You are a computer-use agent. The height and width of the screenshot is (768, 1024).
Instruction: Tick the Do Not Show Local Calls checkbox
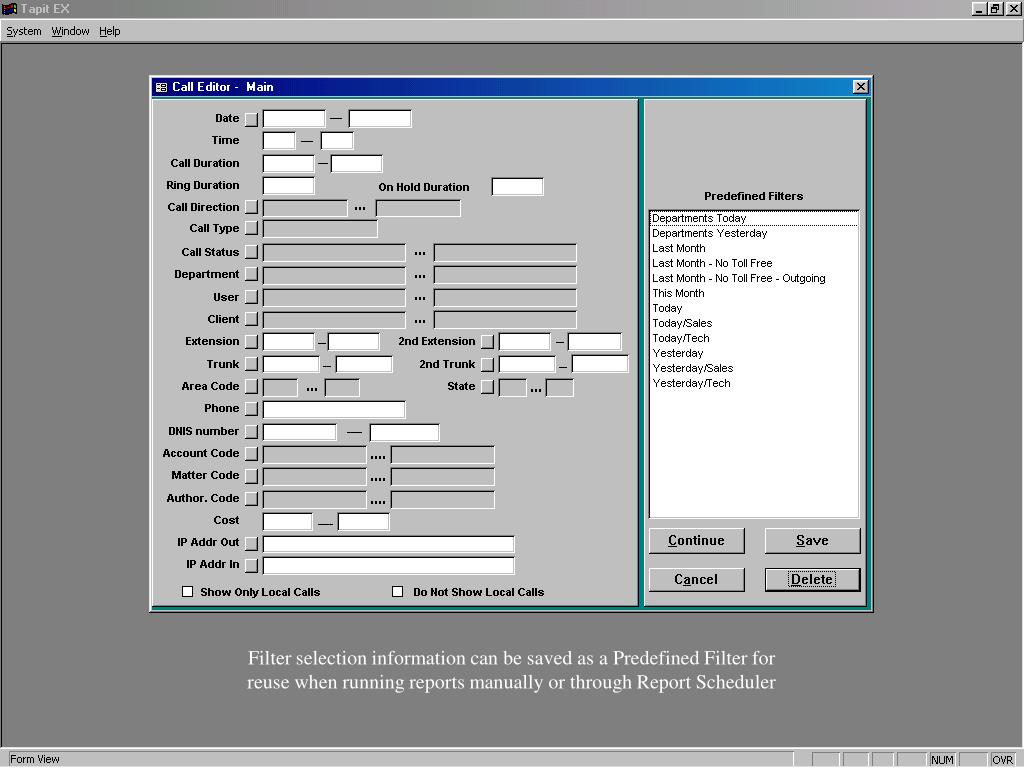tap(397, 592)
